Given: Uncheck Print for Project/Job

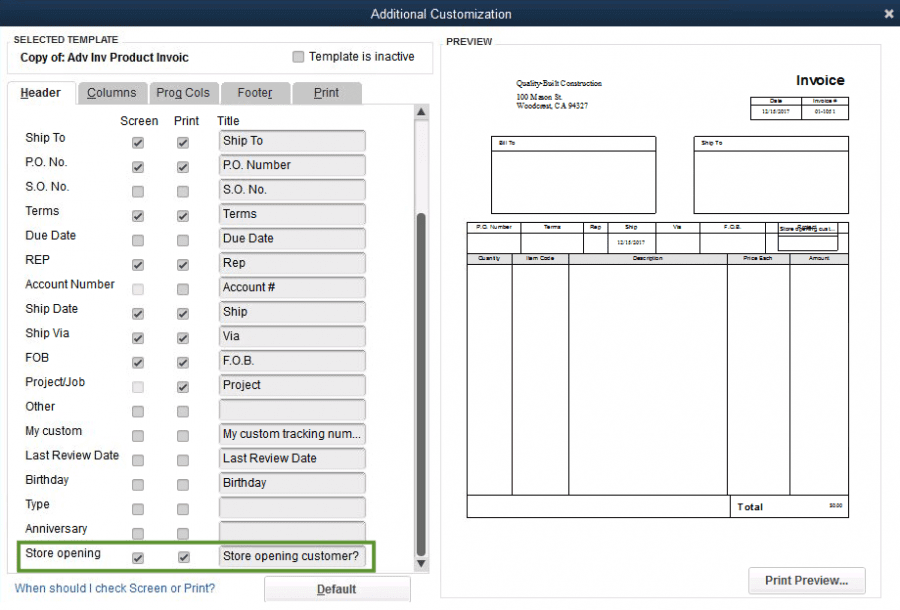Looking at the screenshot, I should [183, 385].
